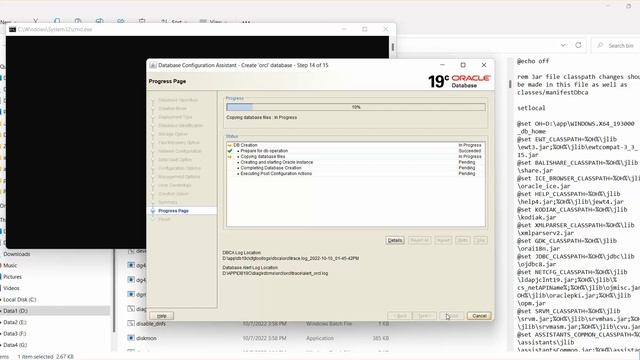Click the in-progress arrow beside DB Creation

point(230,145)
